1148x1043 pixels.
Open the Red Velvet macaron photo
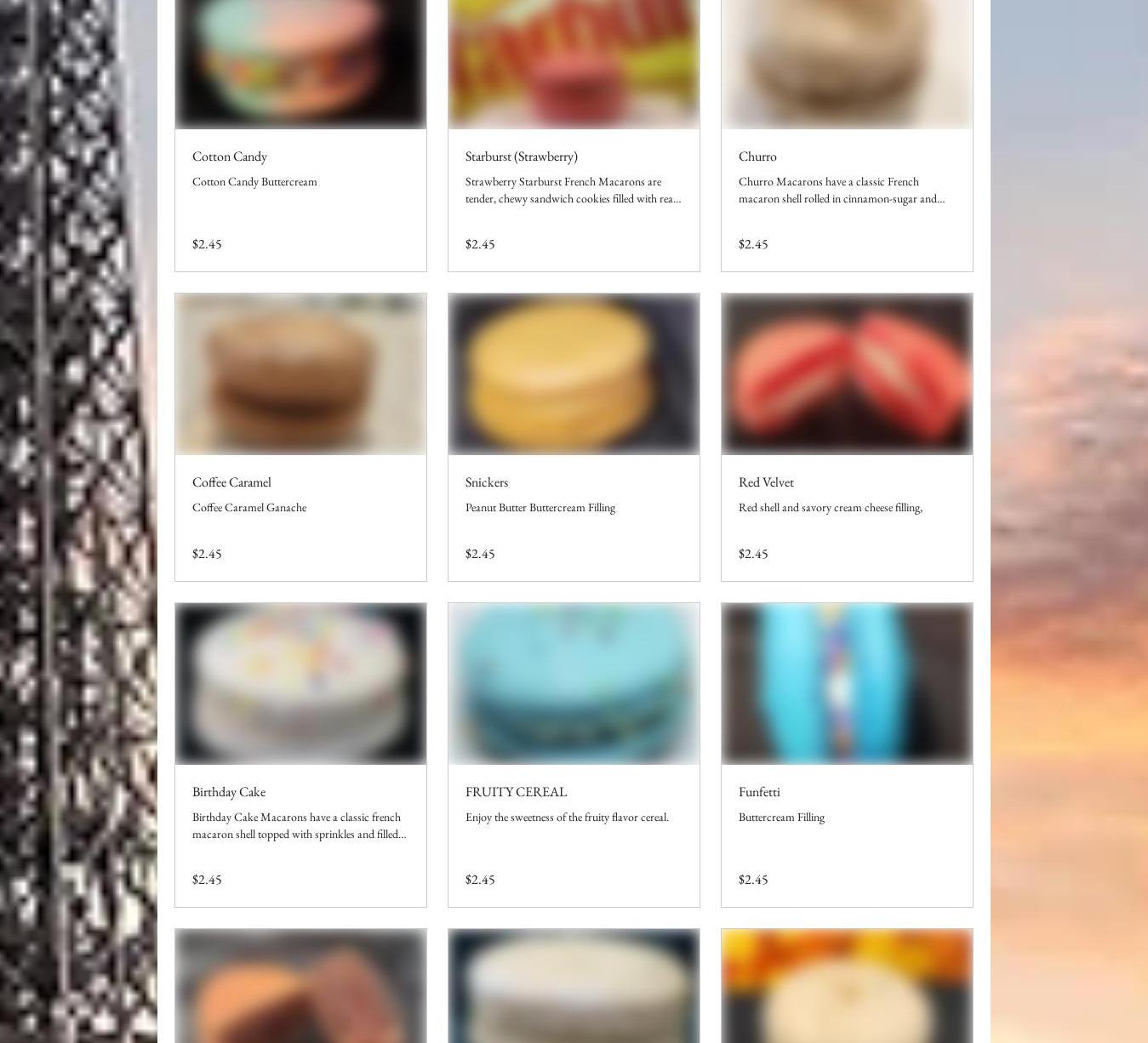pyautogui.click(x=847, y=374)
